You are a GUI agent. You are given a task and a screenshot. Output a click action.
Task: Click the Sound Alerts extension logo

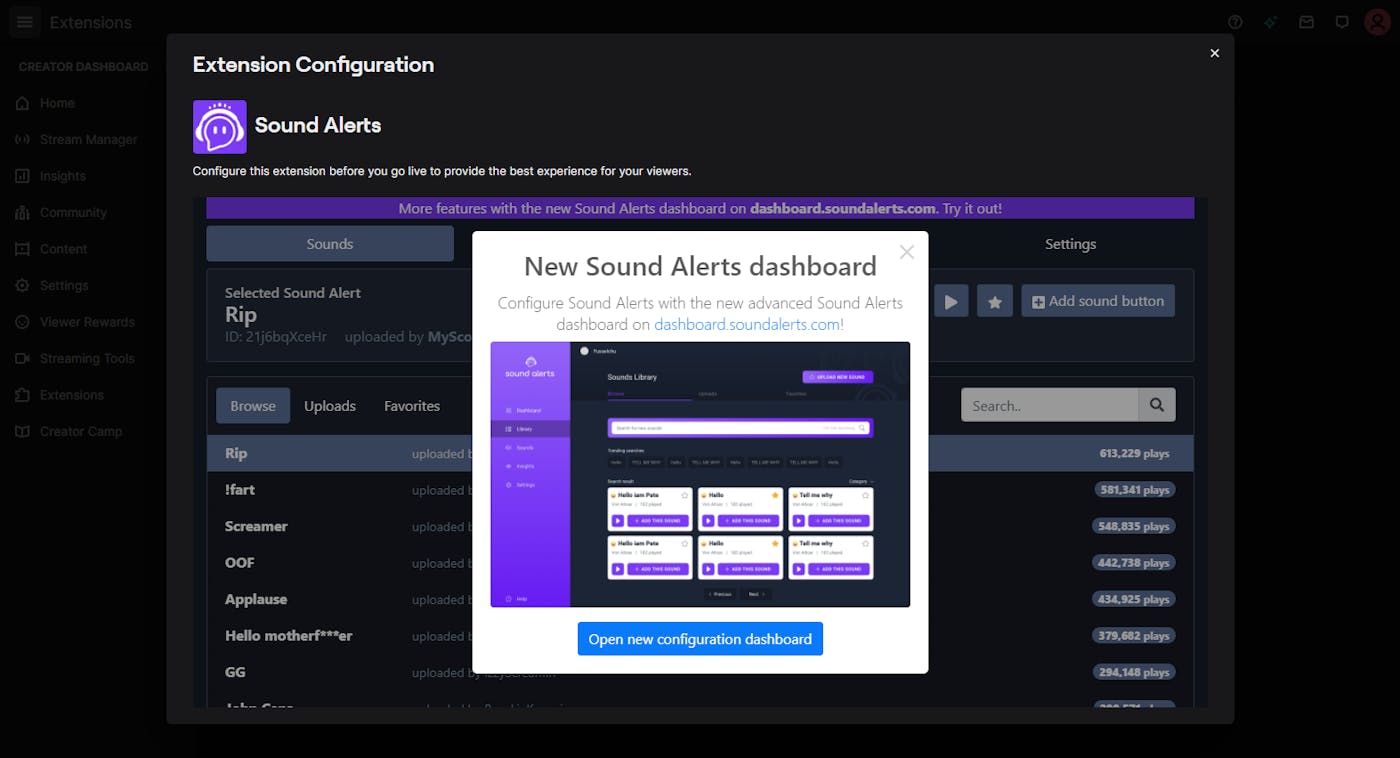[219, 127]
